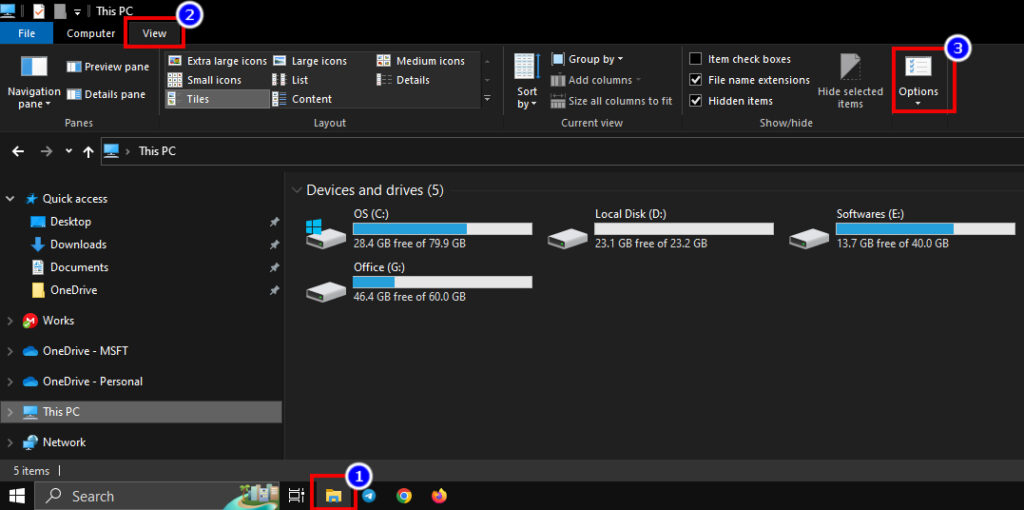Open Quick Access Toolbar customize arrow
Image resolution: width=1024 pixels, height=510 pixels.
(77, 11)
